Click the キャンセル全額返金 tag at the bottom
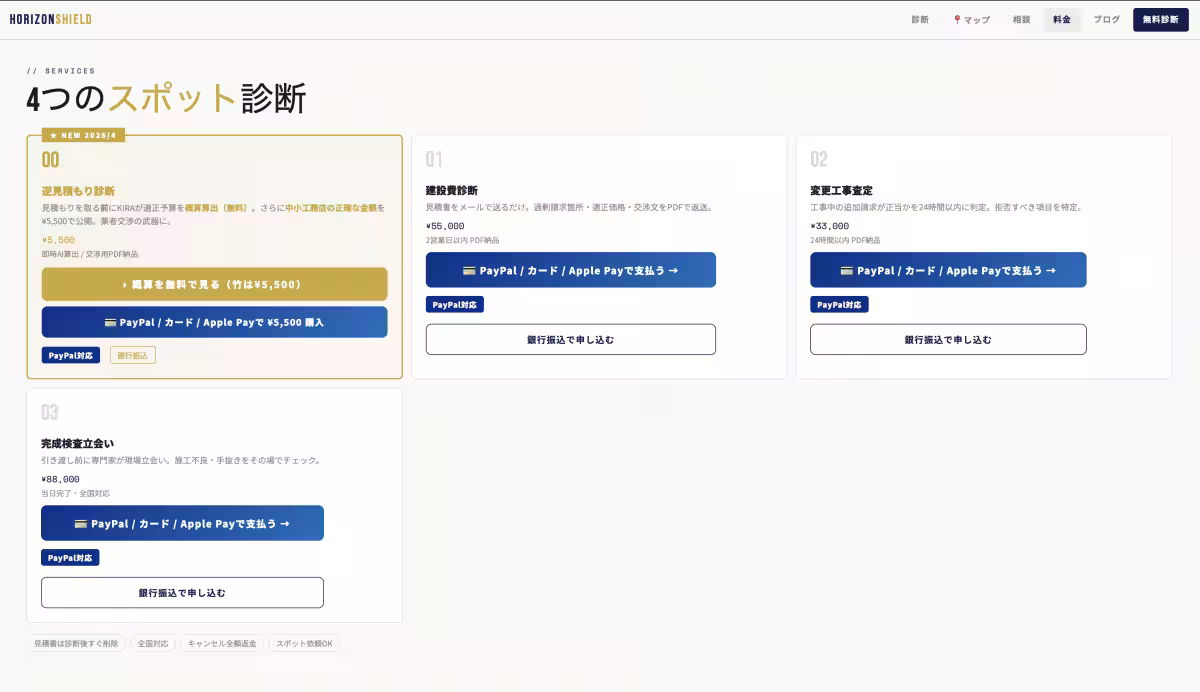Screen dimensions: 1200x692 click(221, 643)
